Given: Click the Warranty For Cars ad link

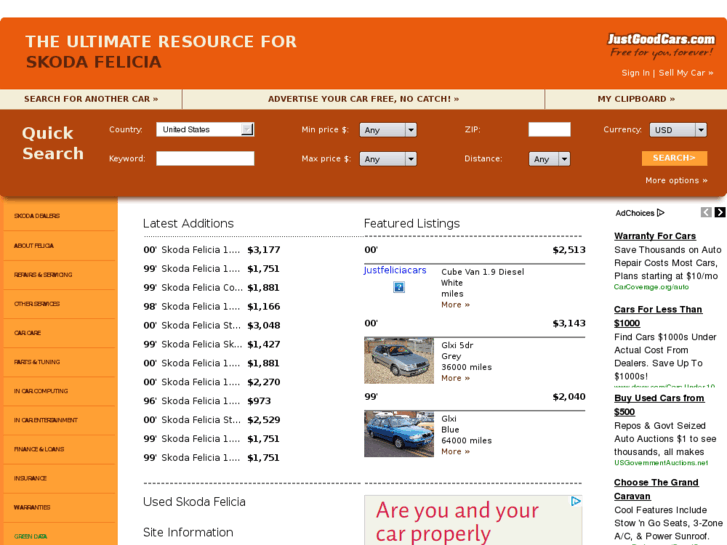Looking at the screenshot, I should tap(655, 236).
